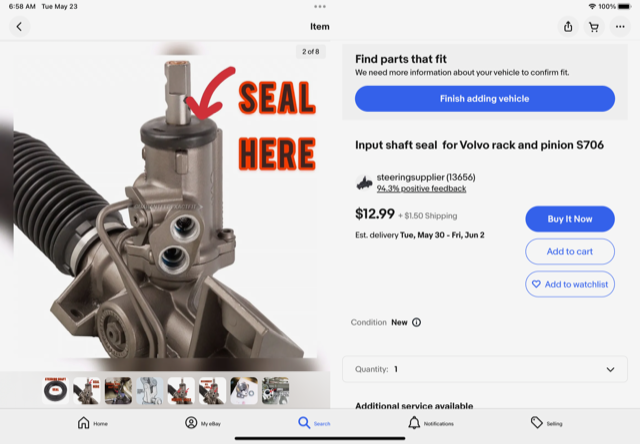Tap Finish adding vehicle button

(484, 98)
